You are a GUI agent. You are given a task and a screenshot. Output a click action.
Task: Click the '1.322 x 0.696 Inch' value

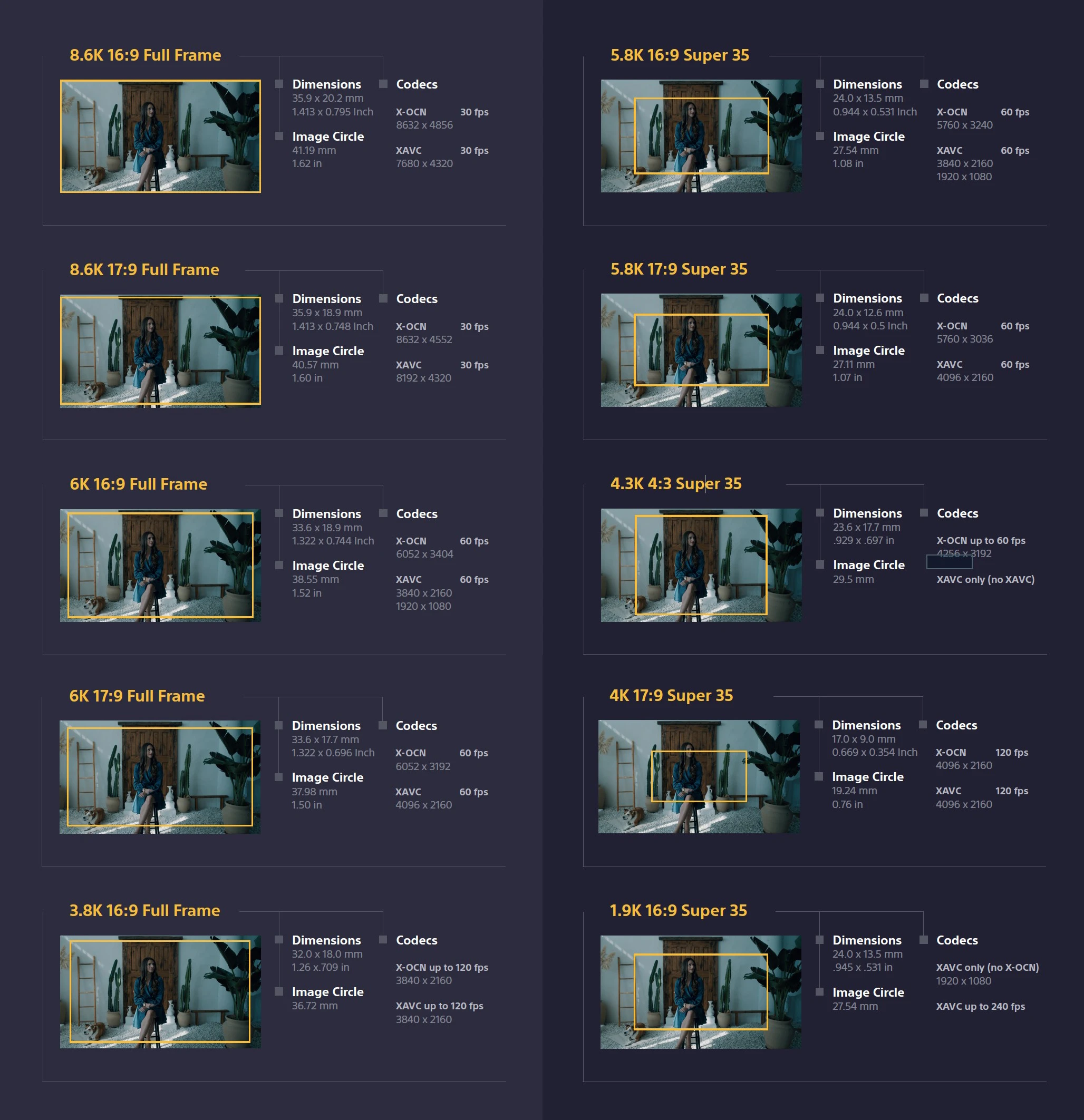coord(333,752)
